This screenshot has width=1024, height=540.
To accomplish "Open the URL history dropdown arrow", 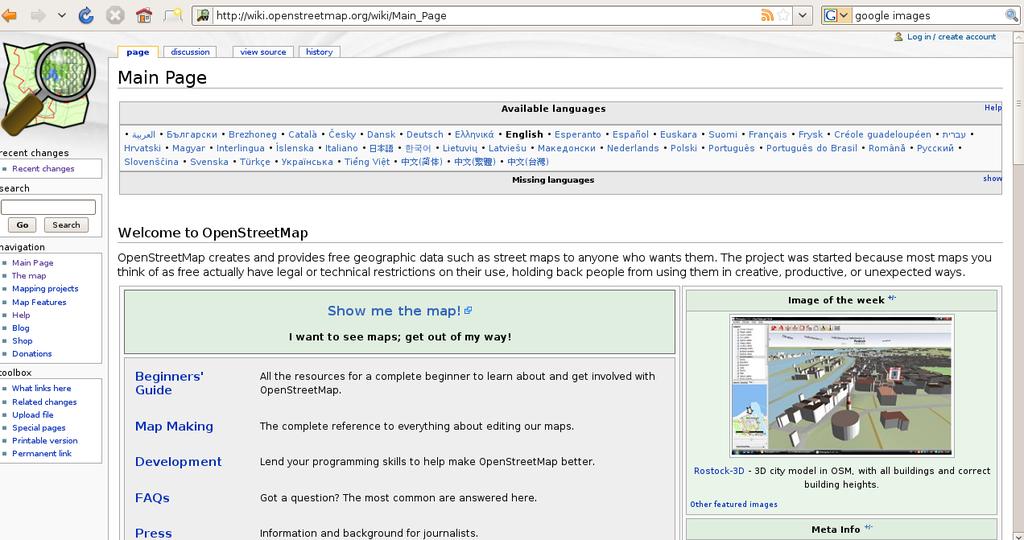I will click(803, 15).
